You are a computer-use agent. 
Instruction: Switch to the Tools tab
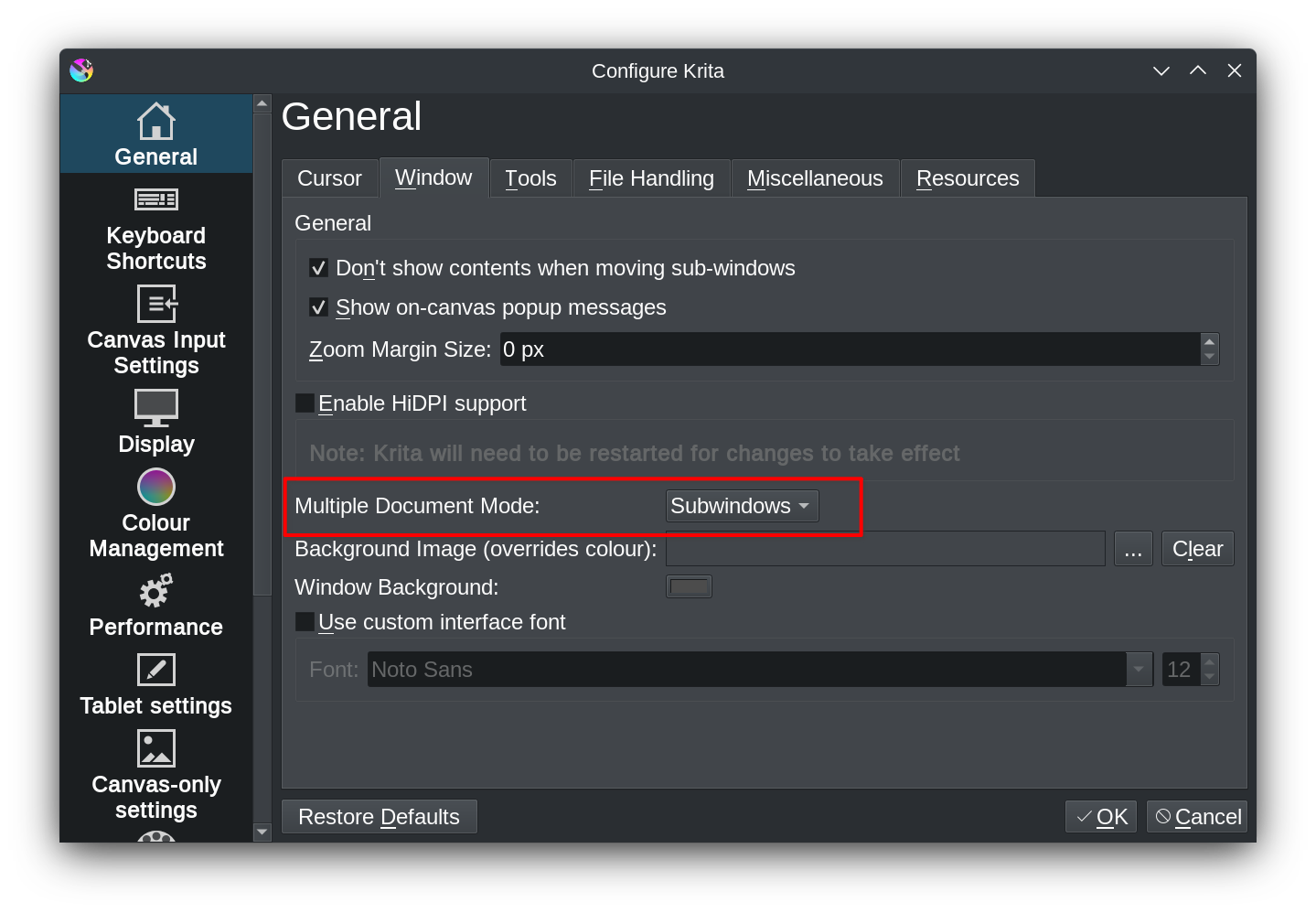530,178
